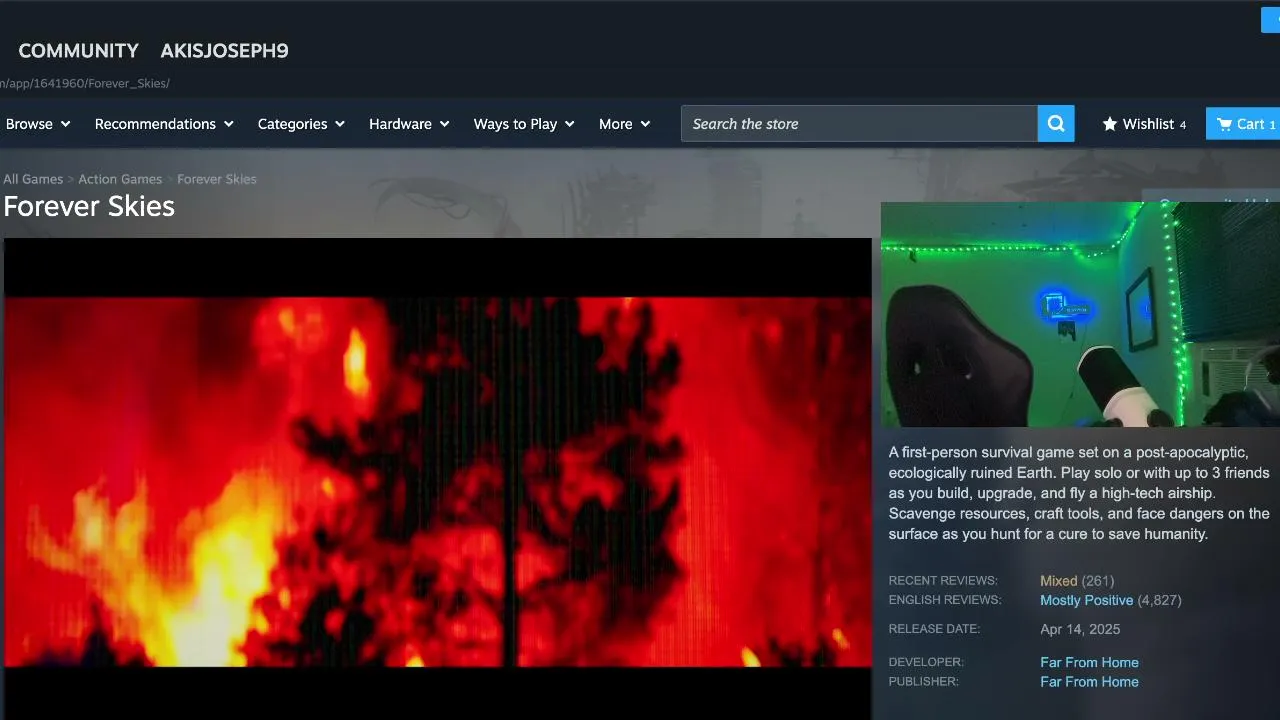The height and width of the screenshot is (720, 1280).
Task: Expand the Browse dropdown arrow
Action: click(x=66, y=124)
